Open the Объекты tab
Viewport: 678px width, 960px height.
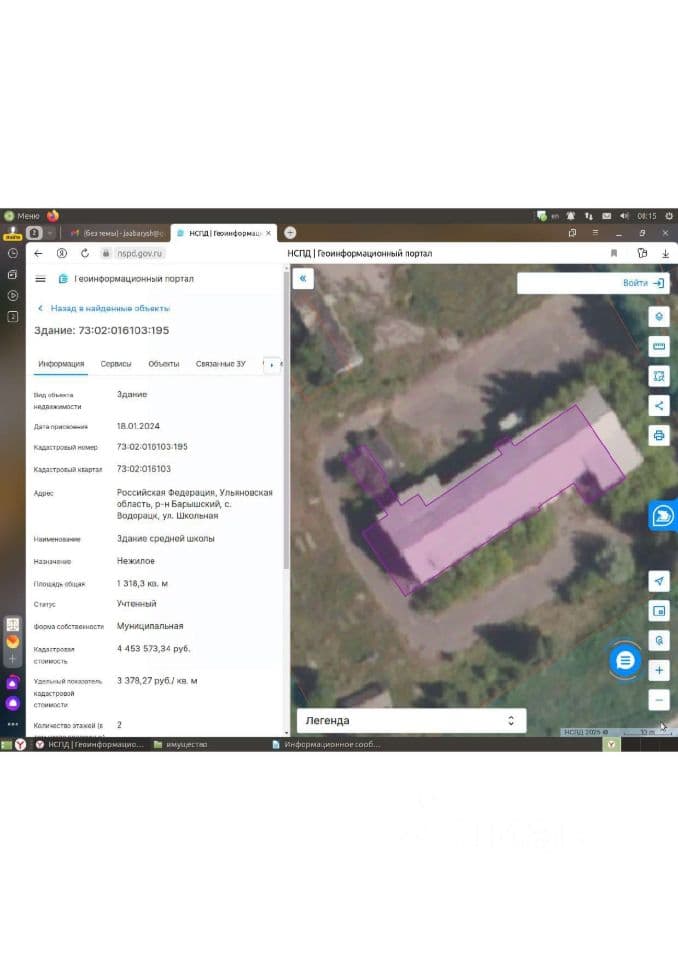point(164,364)
